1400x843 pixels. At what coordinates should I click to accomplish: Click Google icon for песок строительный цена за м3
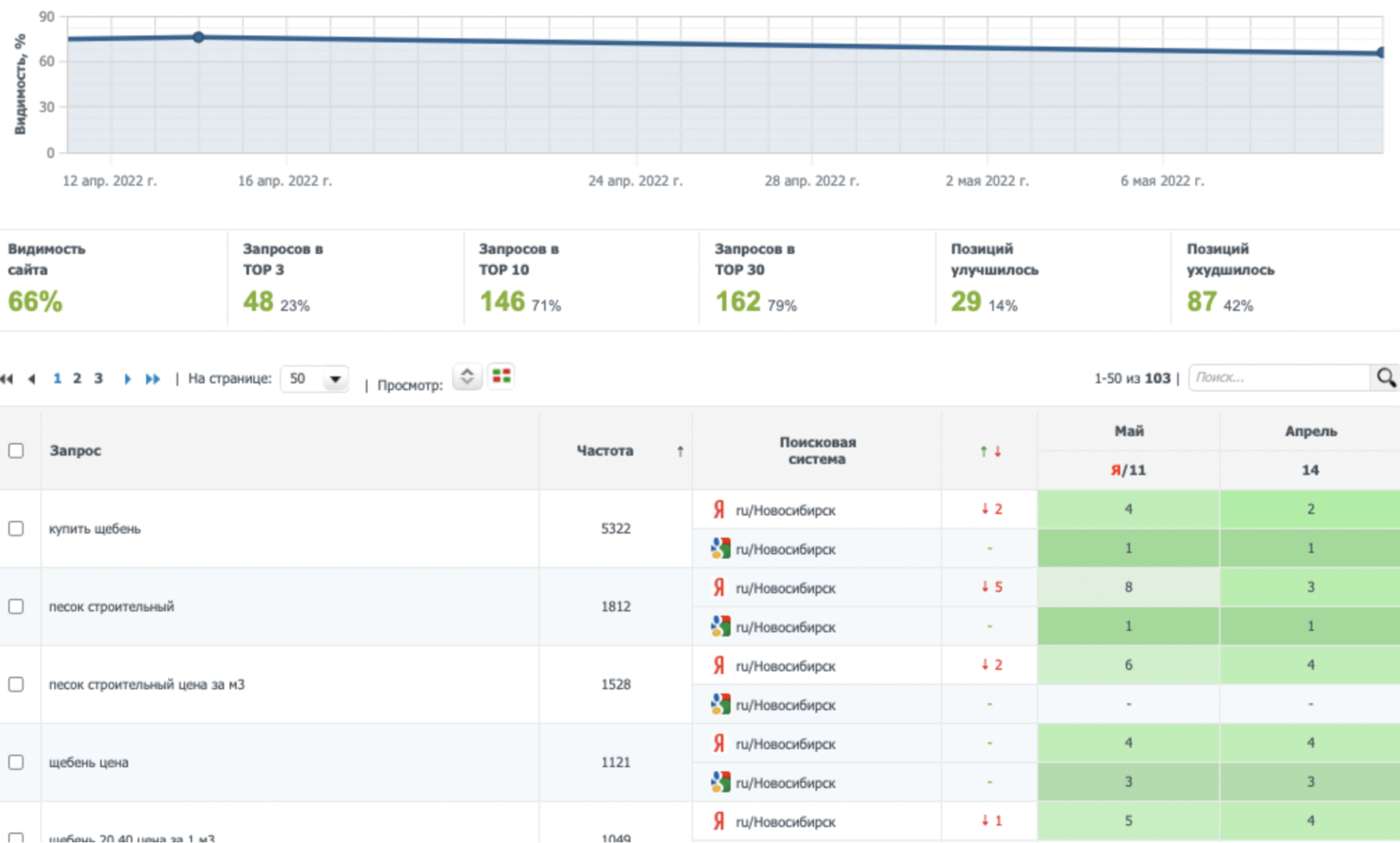720,704
